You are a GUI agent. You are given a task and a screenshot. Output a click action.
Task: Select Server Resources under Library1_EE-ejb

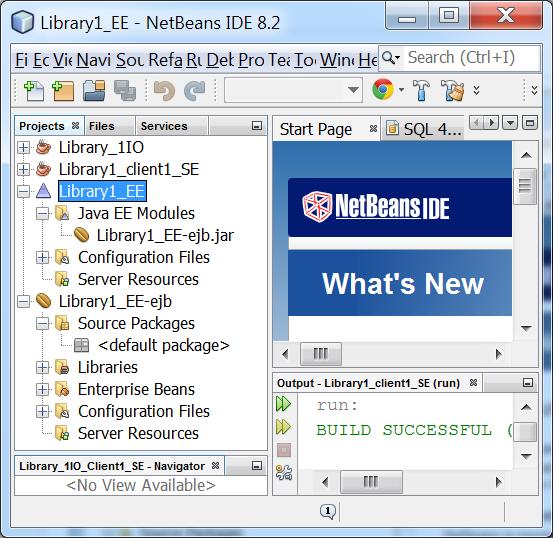click(x=138, y=433)
